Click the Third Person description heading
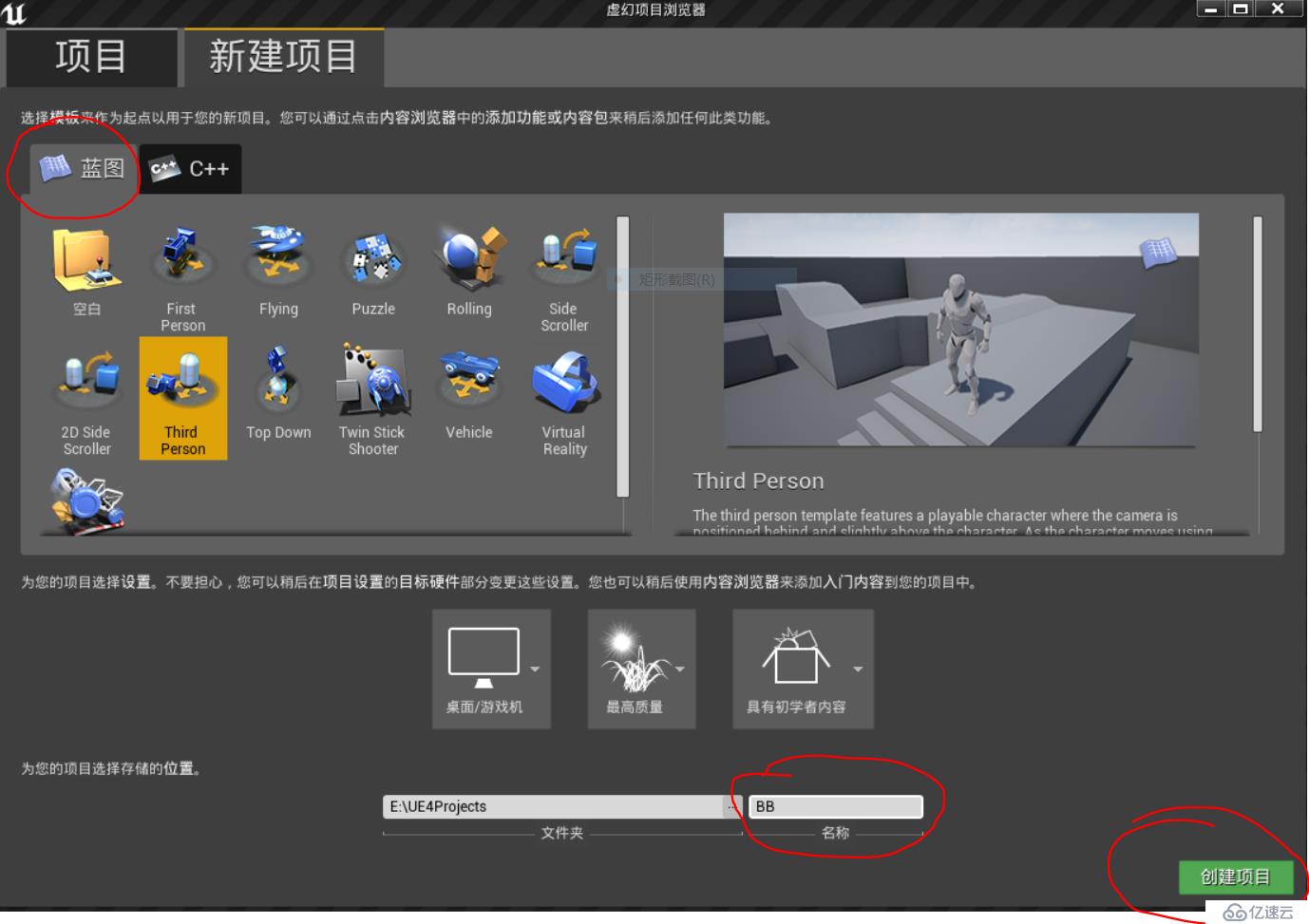Image resolution: width=1309 pixels, height=924 pixels. click(x=758, y=481)
